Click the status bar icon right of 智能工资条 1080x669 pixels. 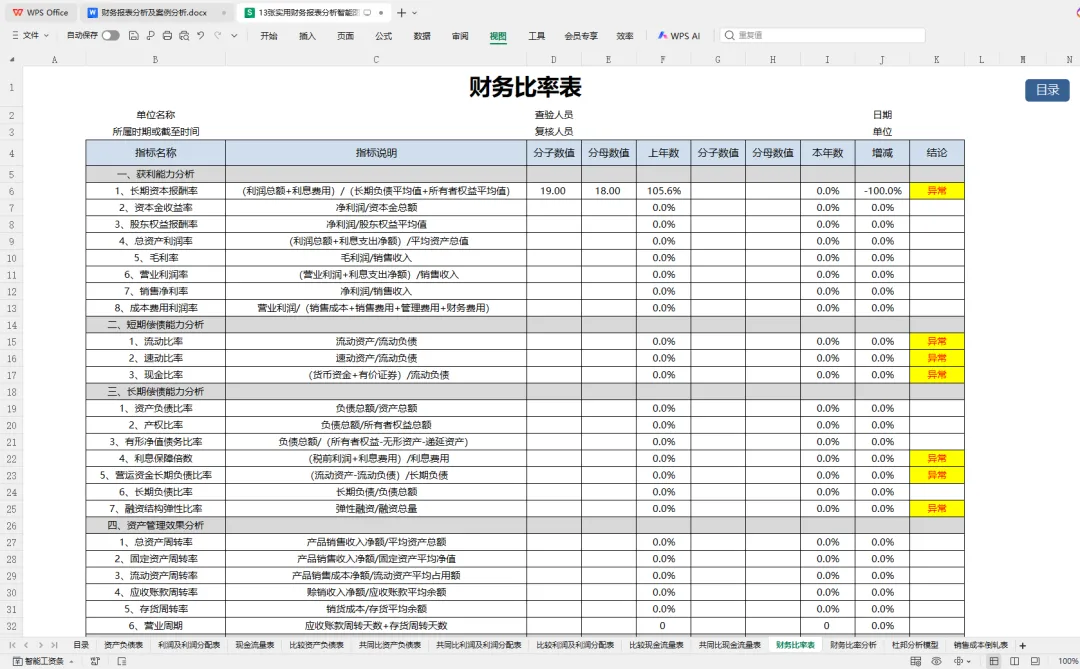click(x=95, y=661)
